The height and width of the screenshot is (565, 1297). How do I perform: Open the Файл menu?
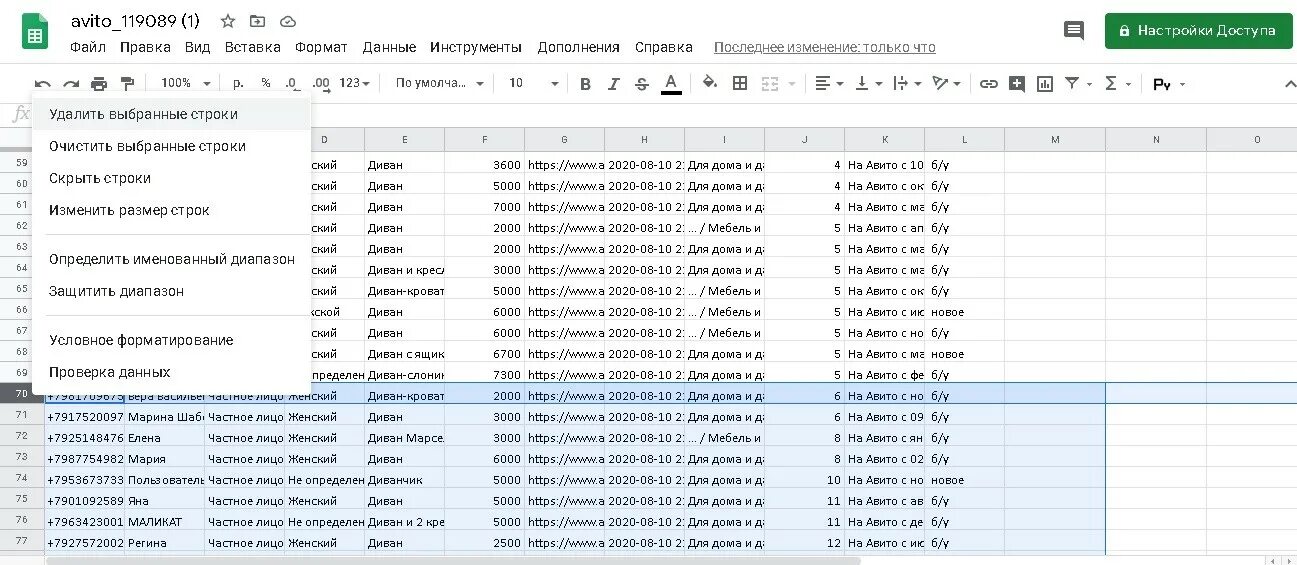coord(88,47)
